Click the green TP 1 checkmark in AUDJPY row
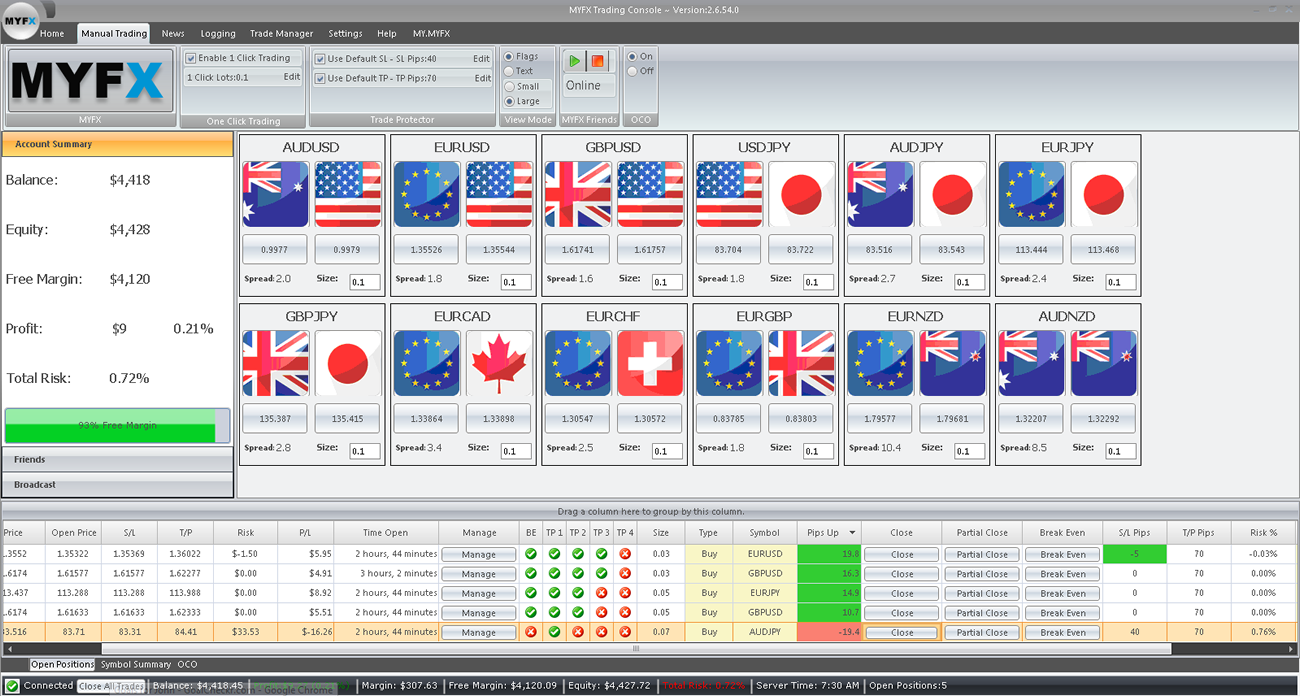 pyautogui.click(x=554, y=632)
